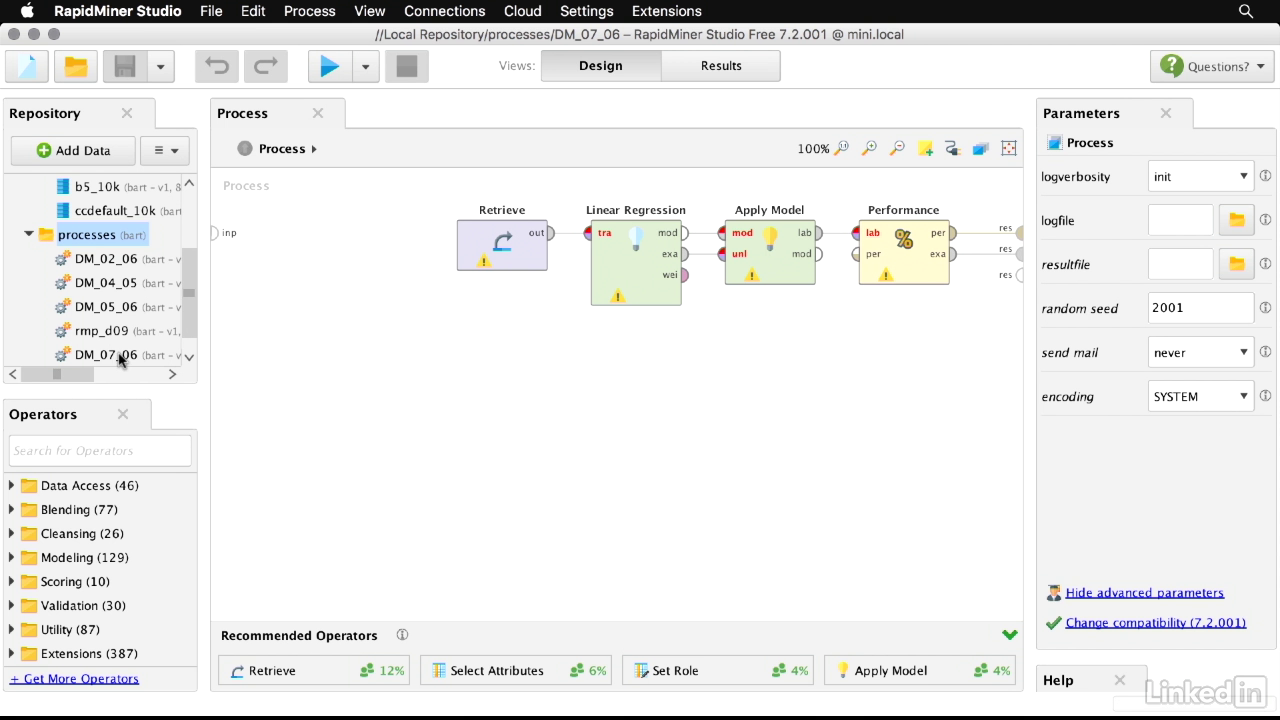Click the Hide advanced parameters link
Image resolution: width=1280 pixels, height=720 pixels.
point(1144,593)
